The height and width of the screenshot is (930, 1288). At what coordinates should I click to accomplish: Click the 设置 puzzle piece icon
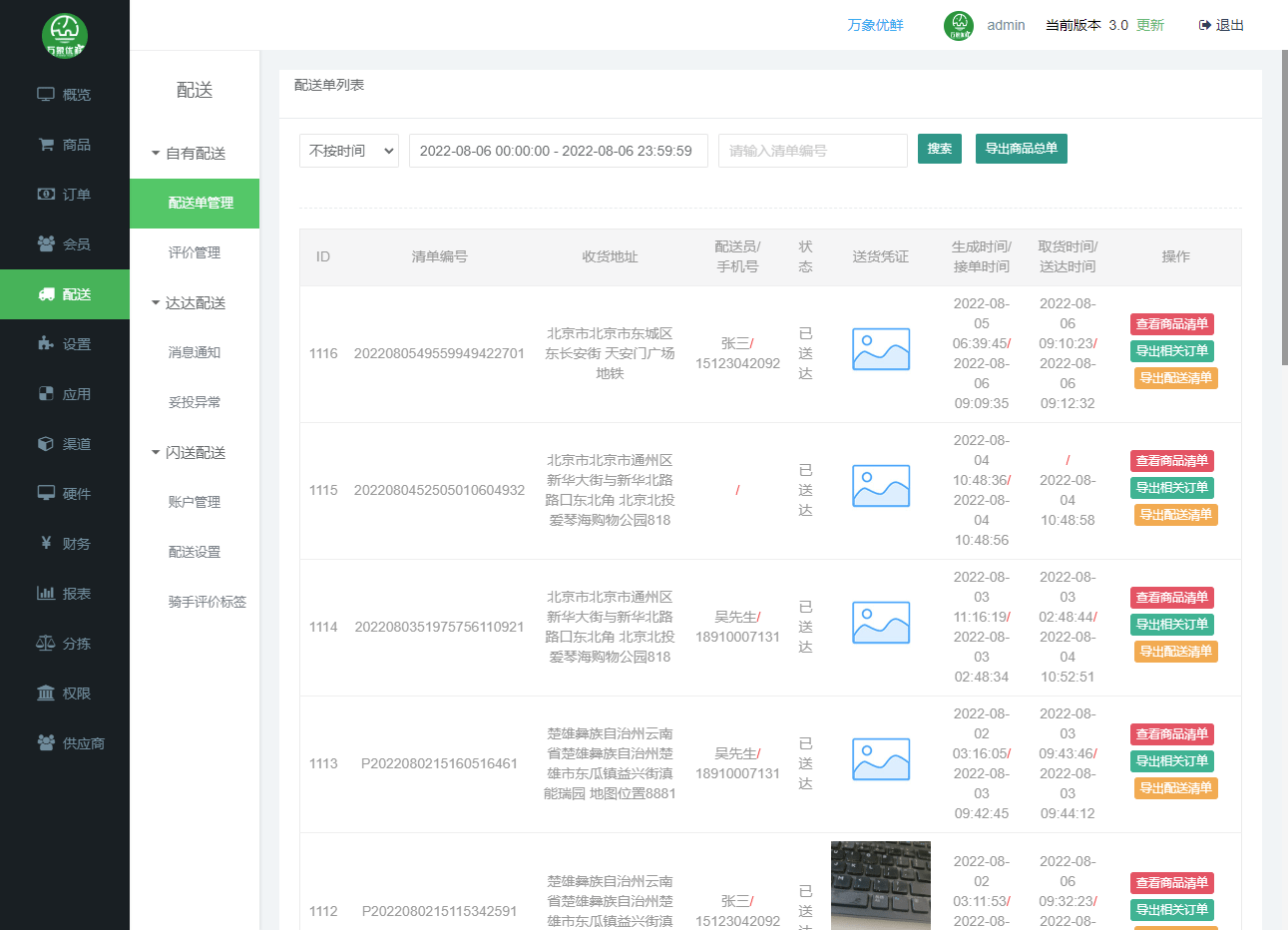[x=45, y=344]
